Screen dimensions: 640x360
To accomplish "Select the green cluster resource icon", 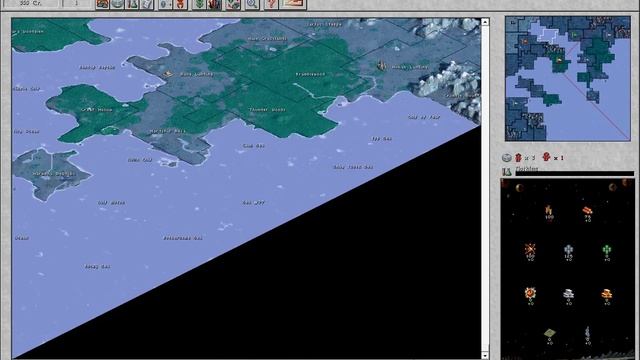I will point(607,250).
